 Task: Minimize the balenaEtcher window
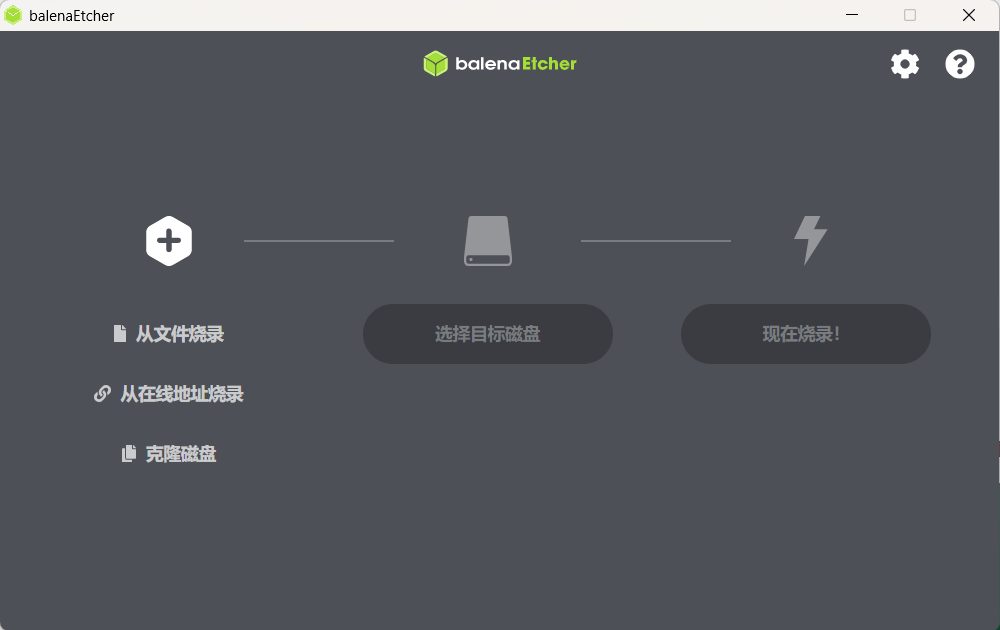pos(851,15)
